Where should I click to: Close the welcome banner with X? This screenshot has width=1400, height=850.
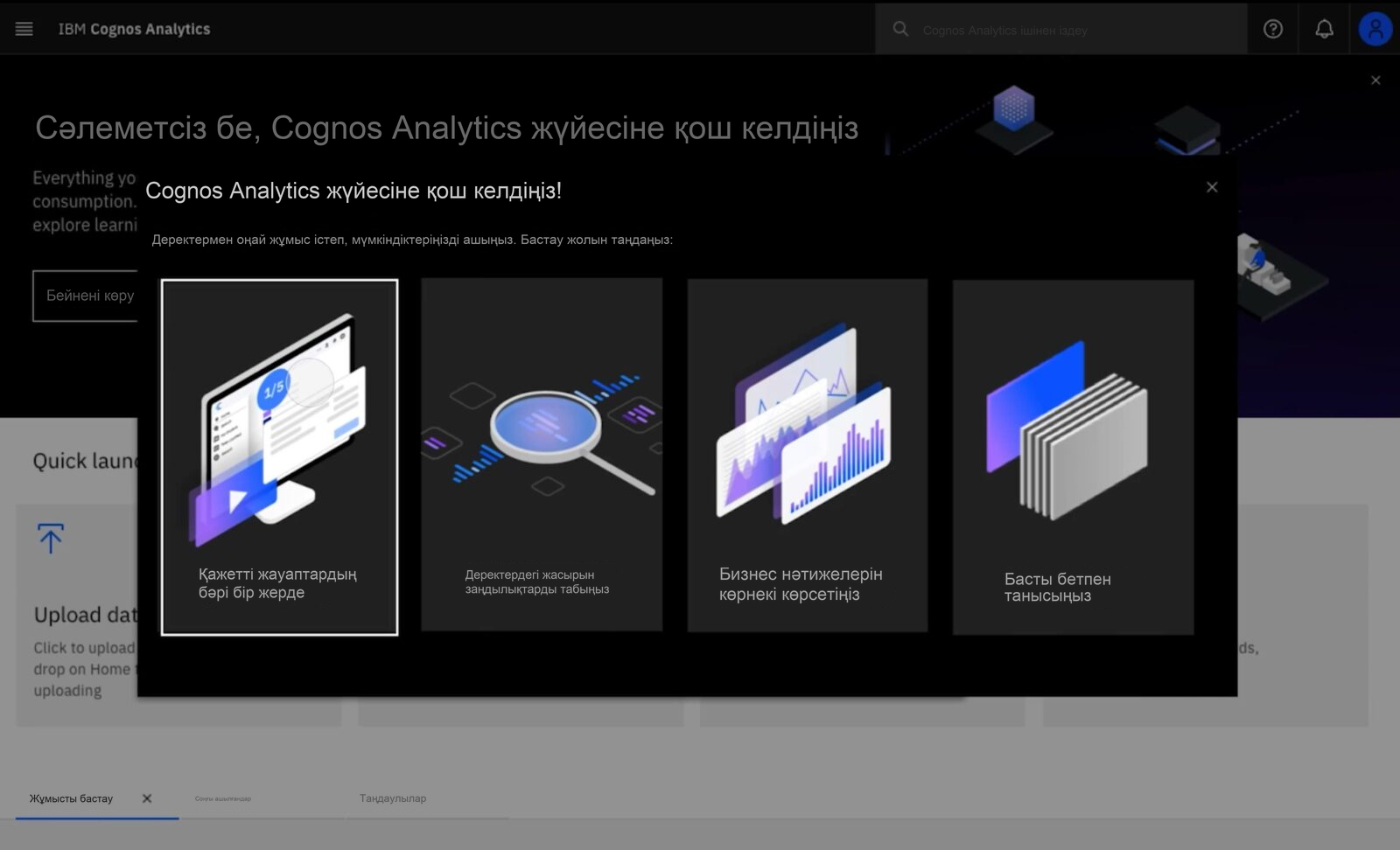(1375, 80)
